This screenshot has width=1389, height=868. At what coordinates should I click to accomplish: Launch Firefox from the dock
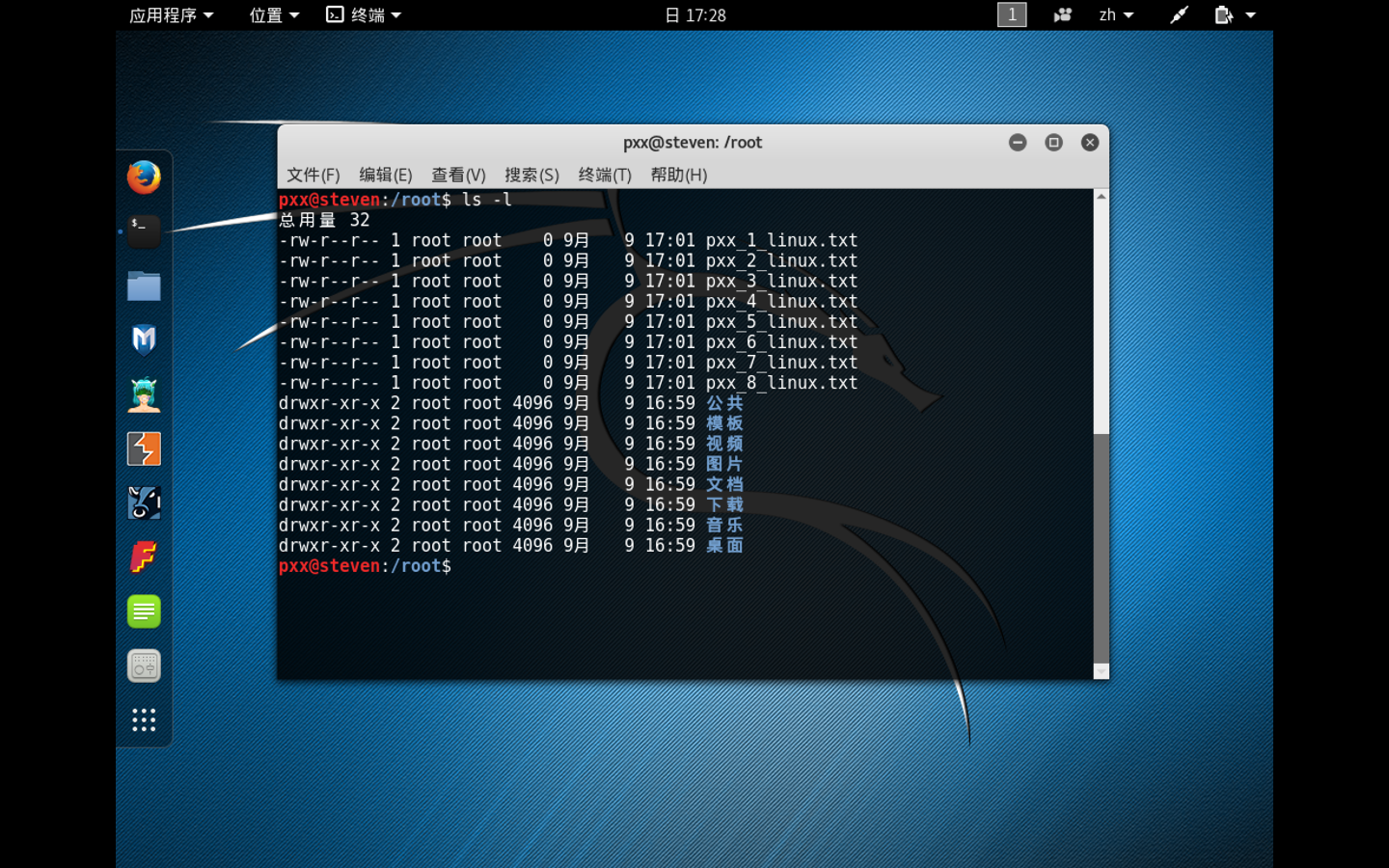coord(144,177)
